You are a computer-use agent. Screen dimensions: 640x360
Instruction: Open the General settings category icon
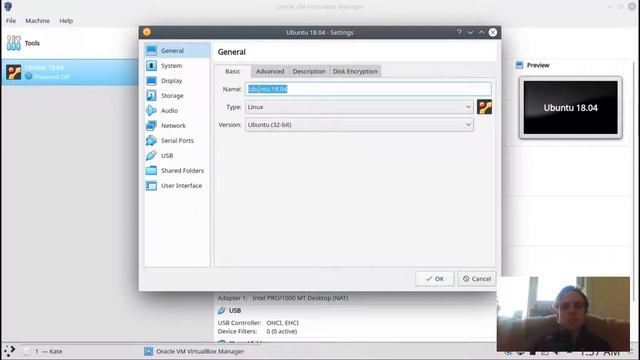(151, 51)
